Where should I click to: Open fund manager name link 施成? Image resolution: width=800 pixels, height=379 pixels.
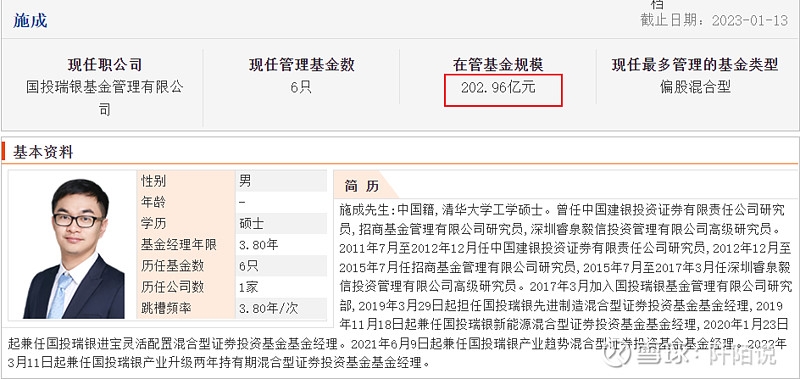tap(30, 20)
